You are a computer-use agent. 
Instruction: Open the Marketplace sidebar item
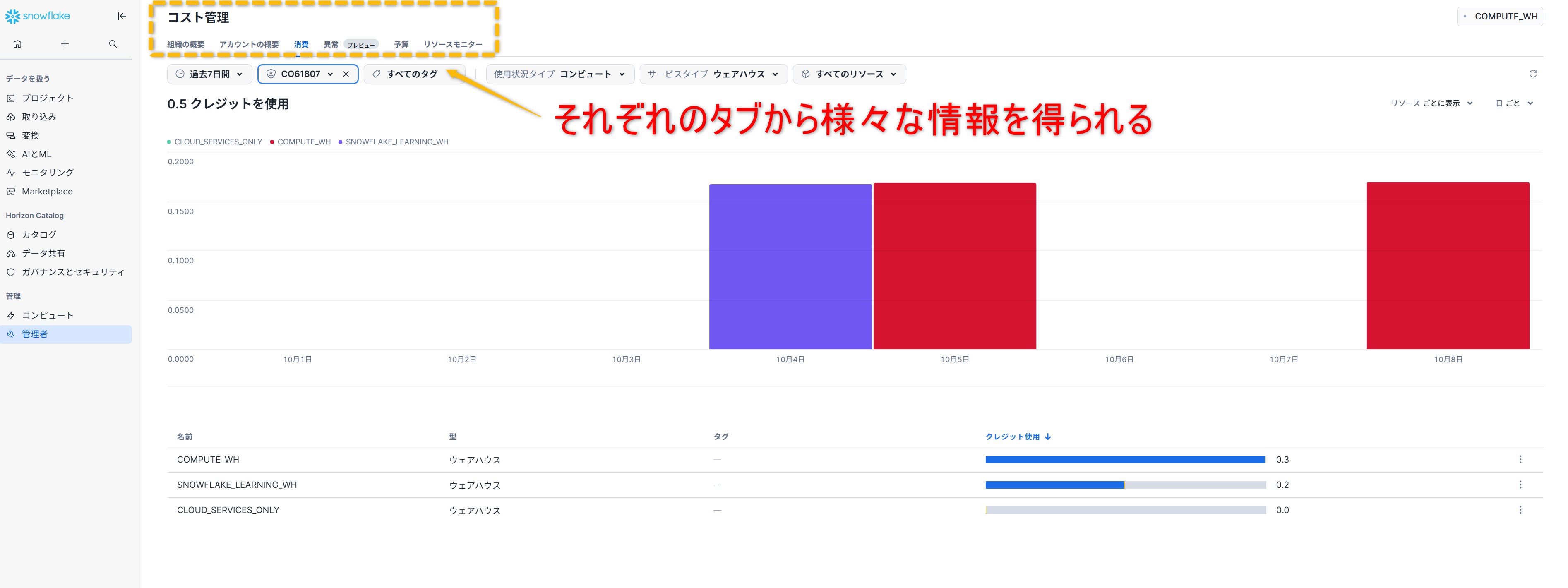[47, 191]
